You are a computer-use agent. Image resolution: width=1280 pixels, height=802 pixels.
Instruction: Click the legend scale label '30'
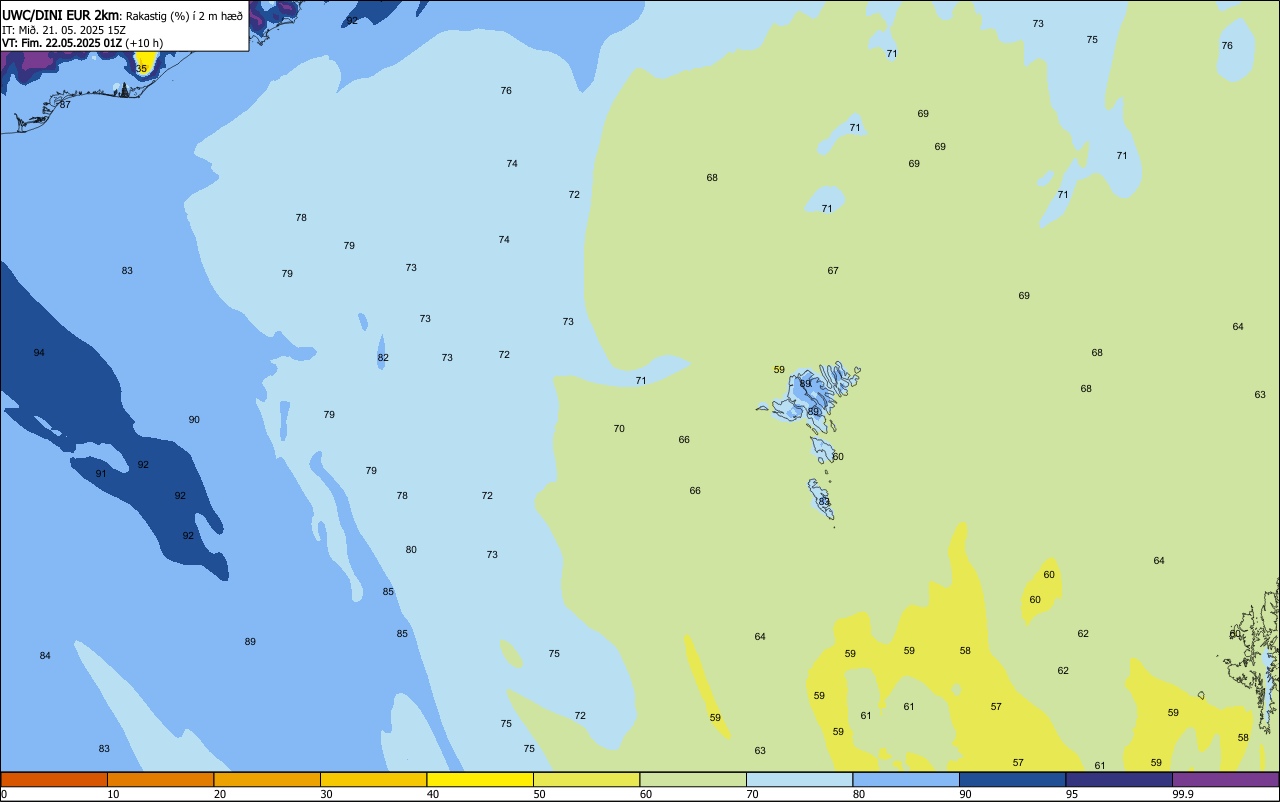tap(326, 794)
